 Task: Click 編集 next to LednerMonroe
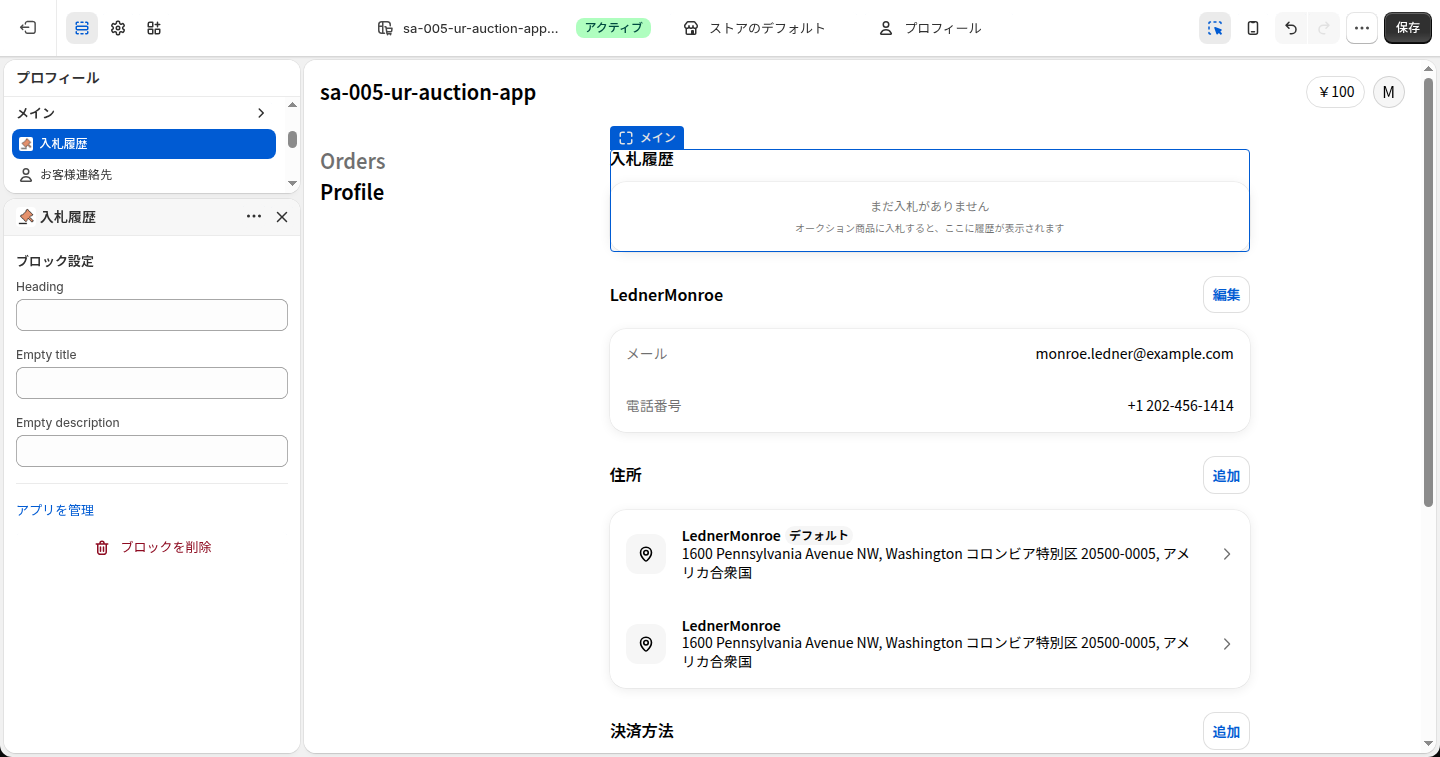(1226, 295)
